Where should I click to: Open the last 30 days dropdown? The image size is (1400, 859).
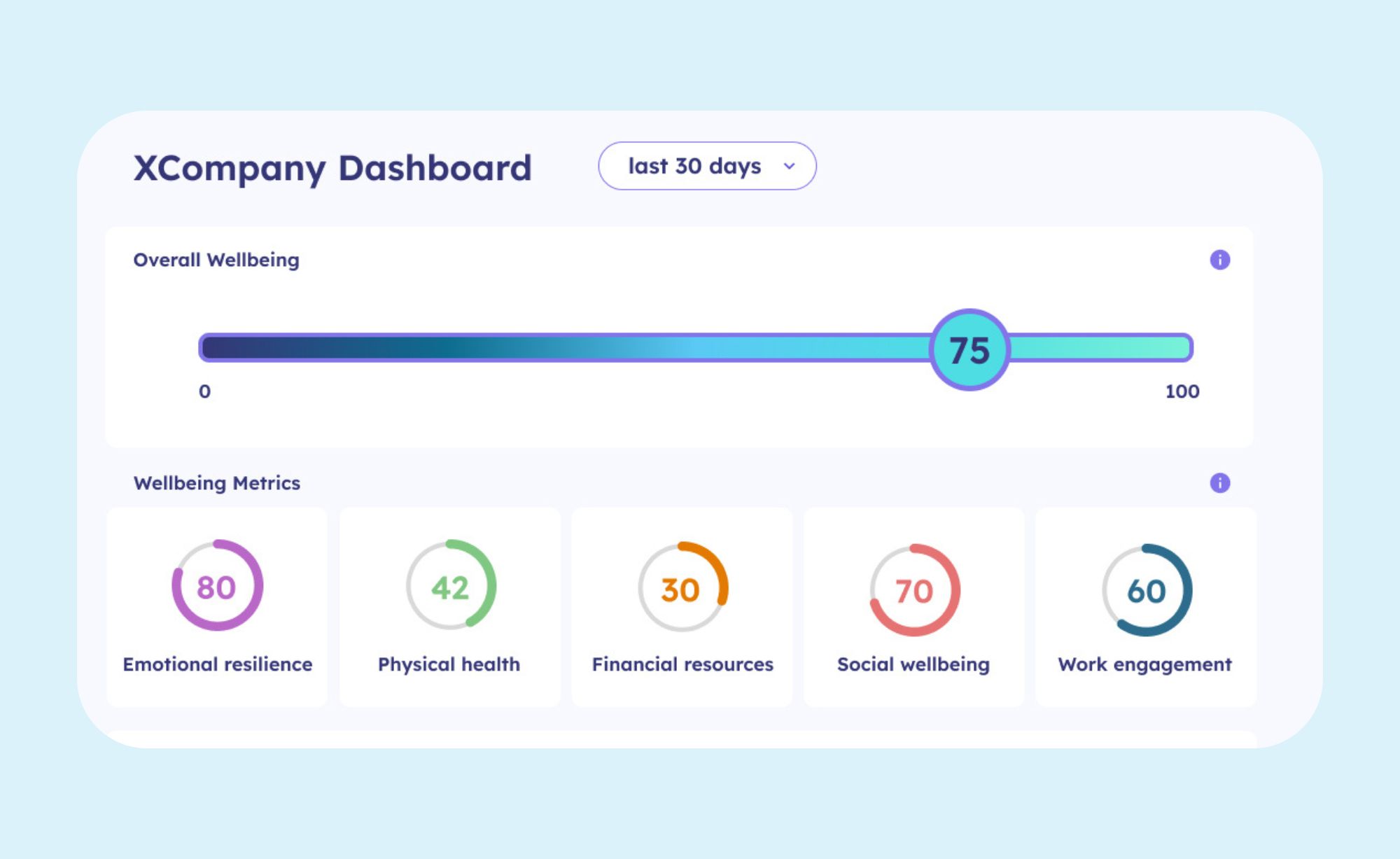click(x=706, y=166)
